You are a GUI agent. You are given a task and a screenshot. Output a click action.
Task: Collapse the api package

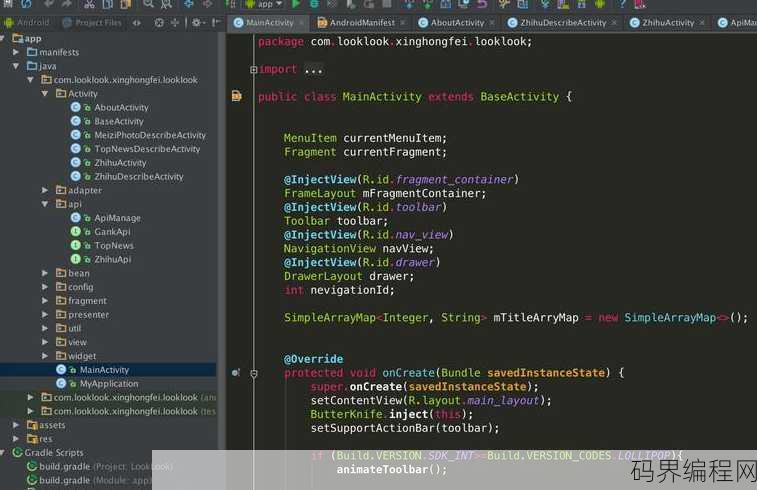[45, 204]
